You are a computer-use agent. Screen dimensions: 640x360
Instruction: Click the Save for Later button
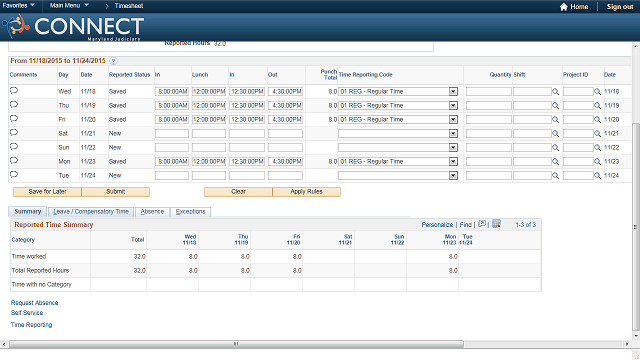47,191
